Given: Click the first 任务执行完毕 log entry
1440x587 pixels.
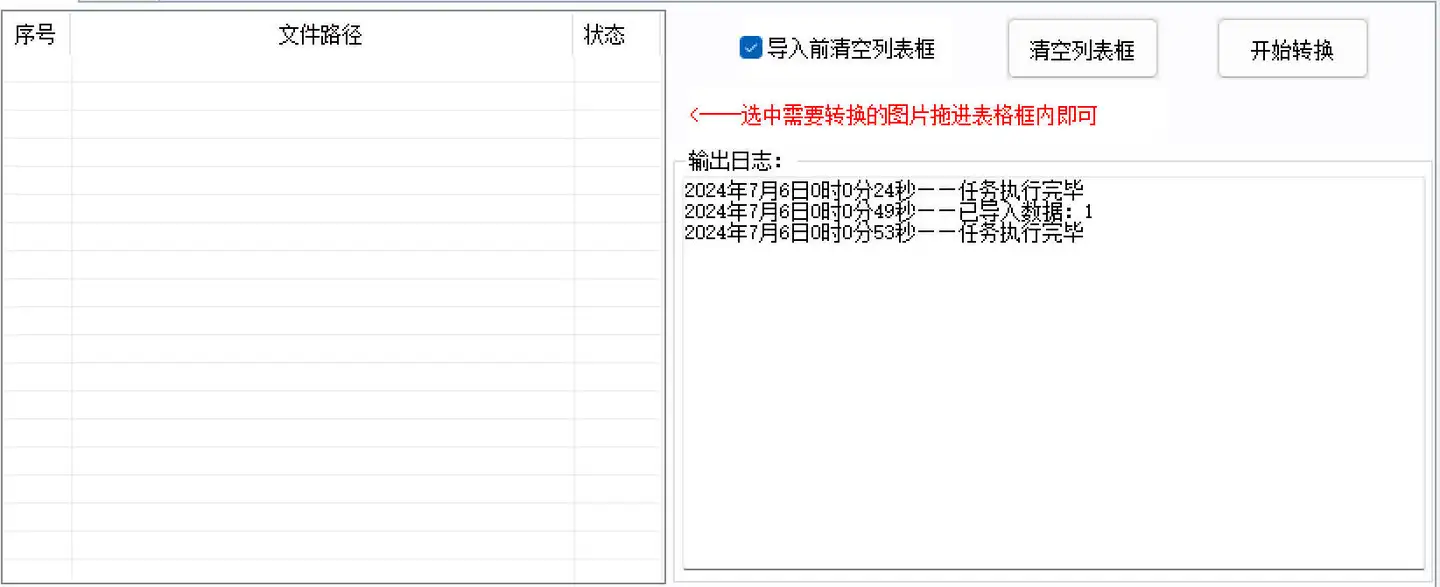Looking at the screenshot, I should pos(884,190).
